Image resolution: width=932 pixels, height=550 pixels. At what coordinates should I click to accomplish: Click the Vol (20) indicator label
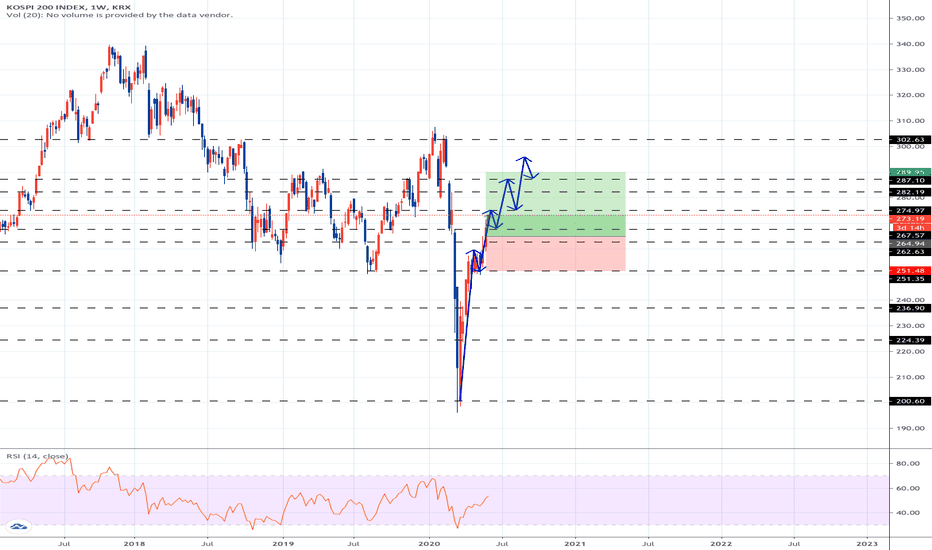[119, 15]
